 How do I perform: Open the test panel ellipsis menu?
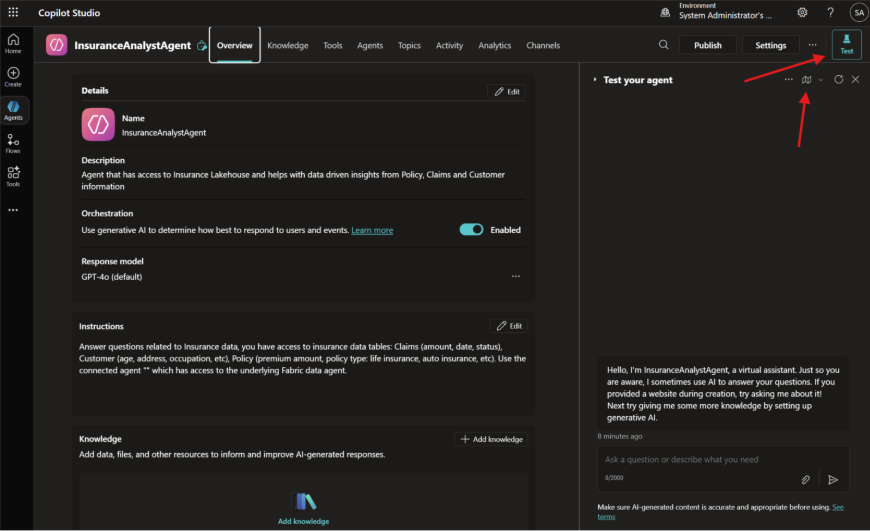click(x=788, y=79)
